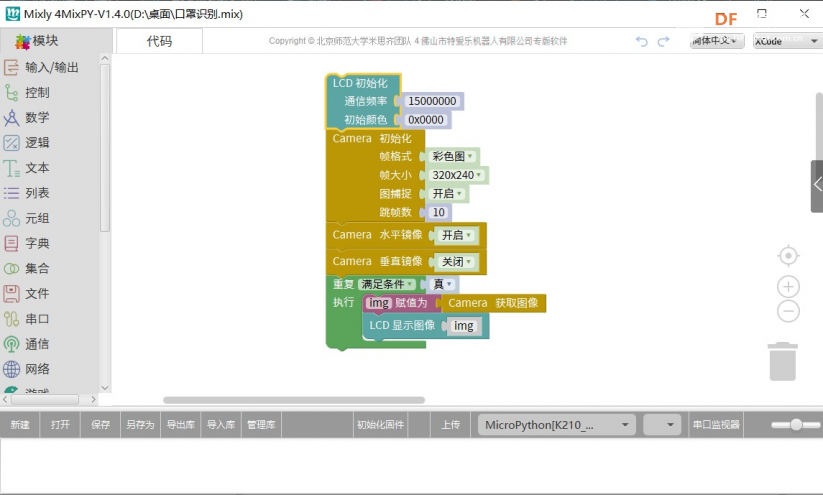
Task: Click the 新建 button
Action: (x=20, y=425)
